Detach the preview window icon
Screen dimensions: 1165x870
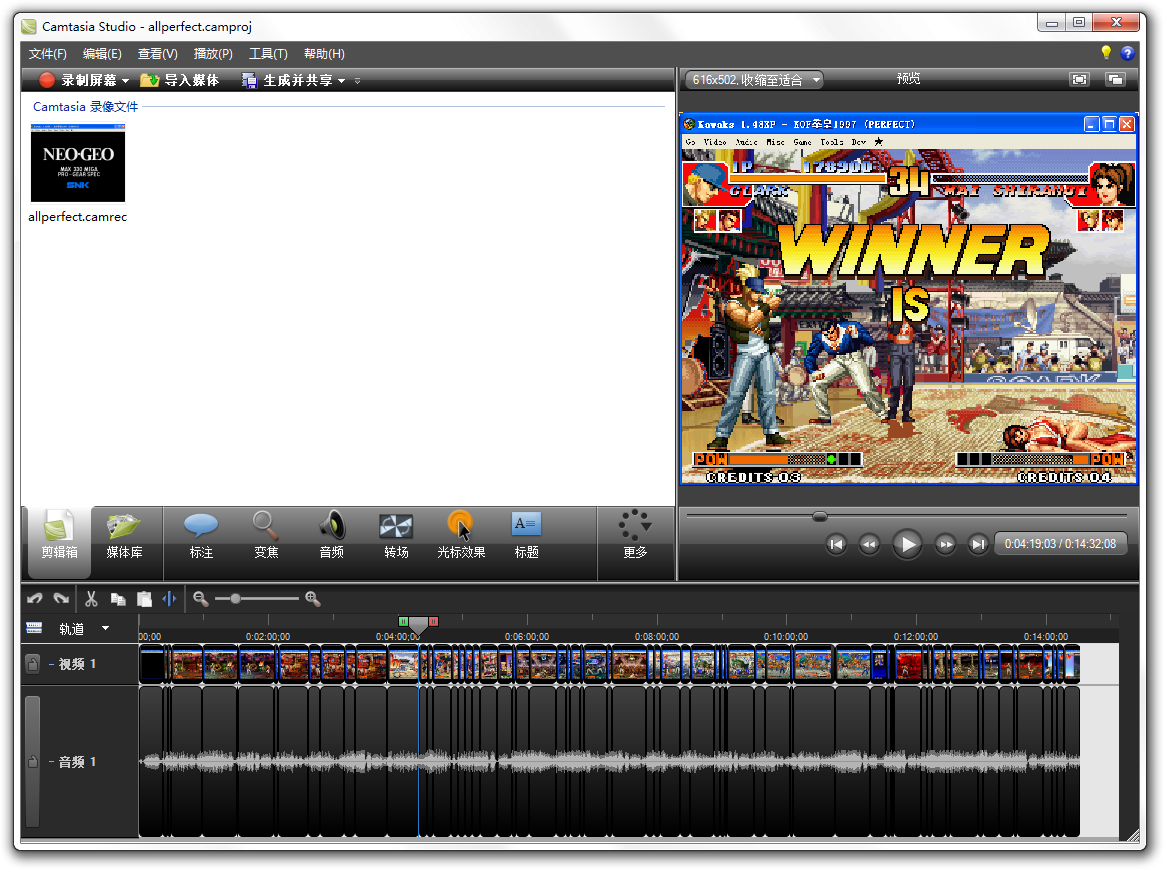click(x=1115, y=79)
